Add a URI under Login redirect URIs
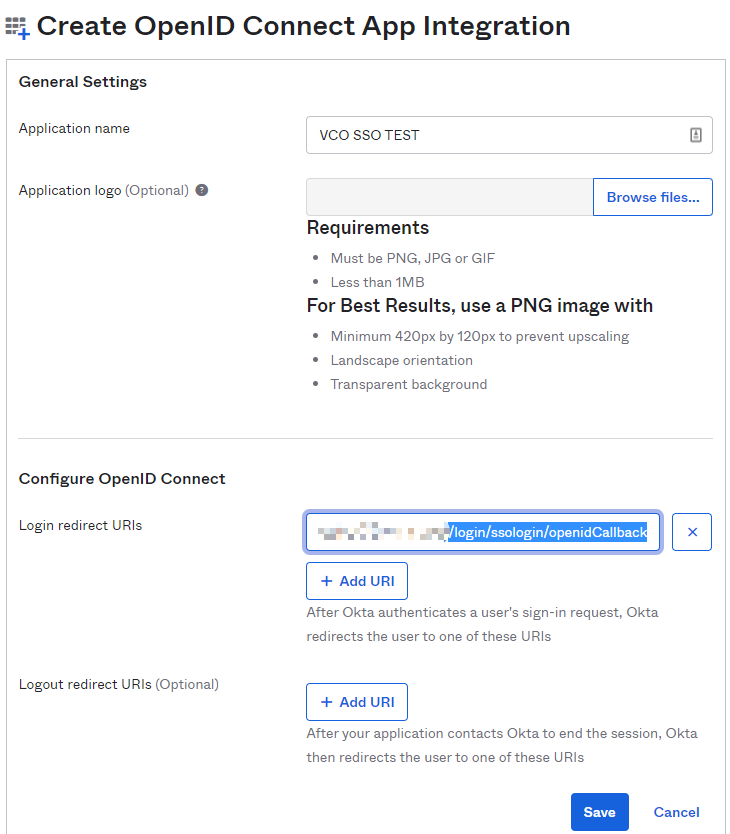 (357, 581)
